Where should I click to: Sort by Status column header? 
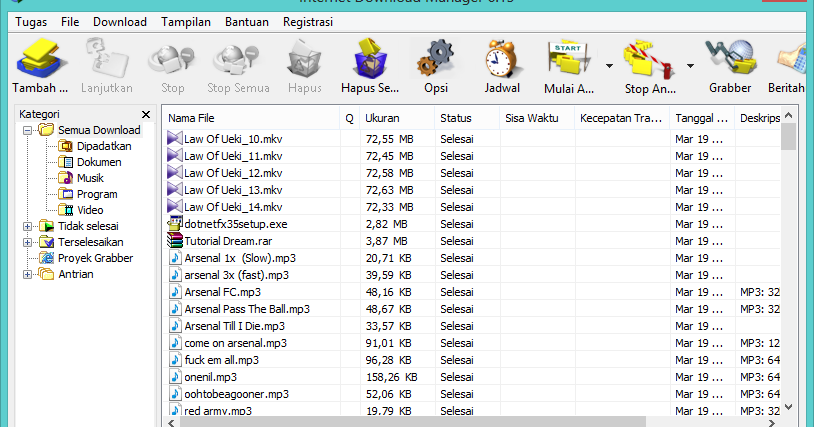[x=467, y=118]
